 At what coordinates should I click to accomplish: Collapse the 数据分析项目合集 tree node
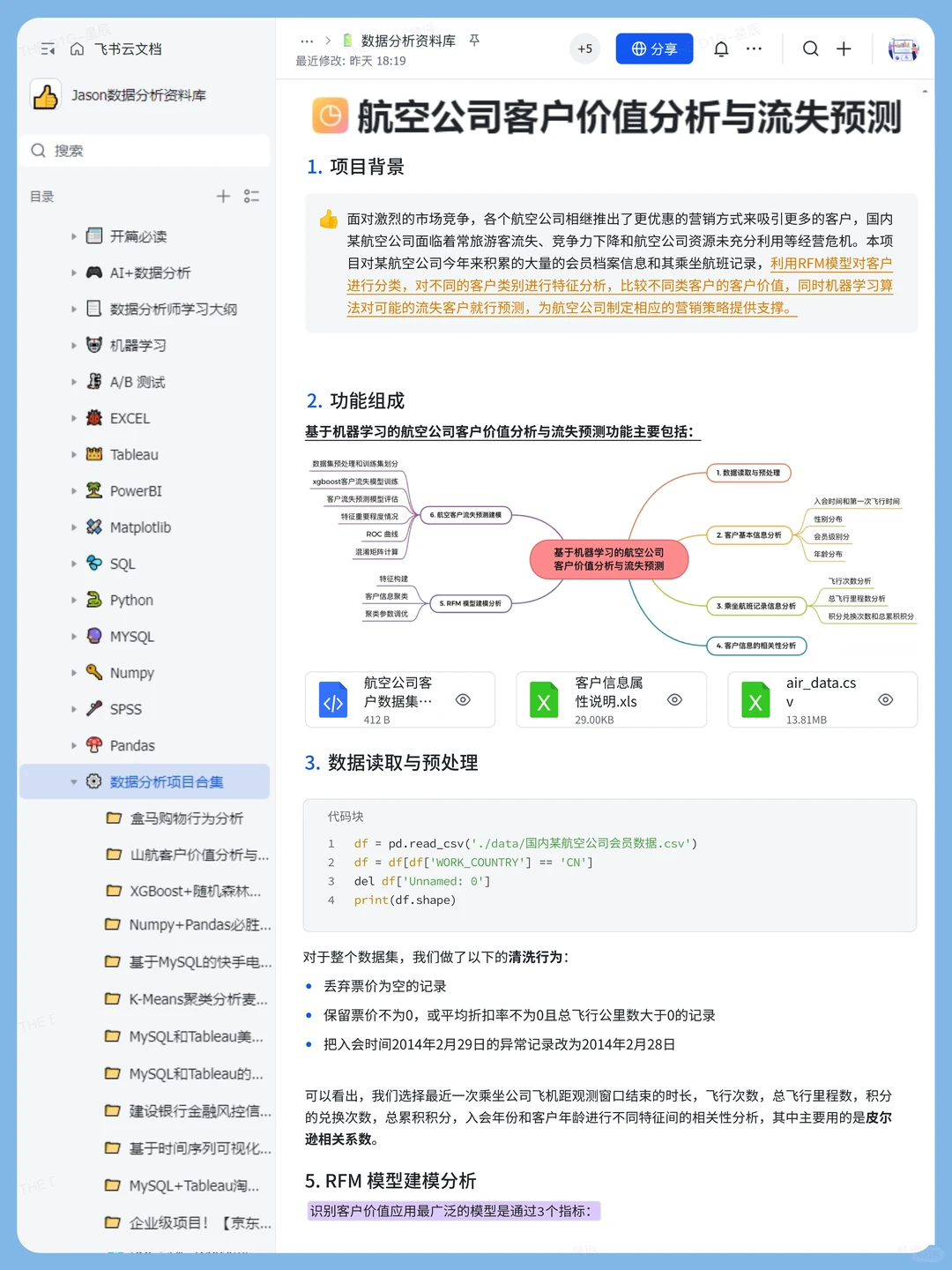[x=74, y=781]
